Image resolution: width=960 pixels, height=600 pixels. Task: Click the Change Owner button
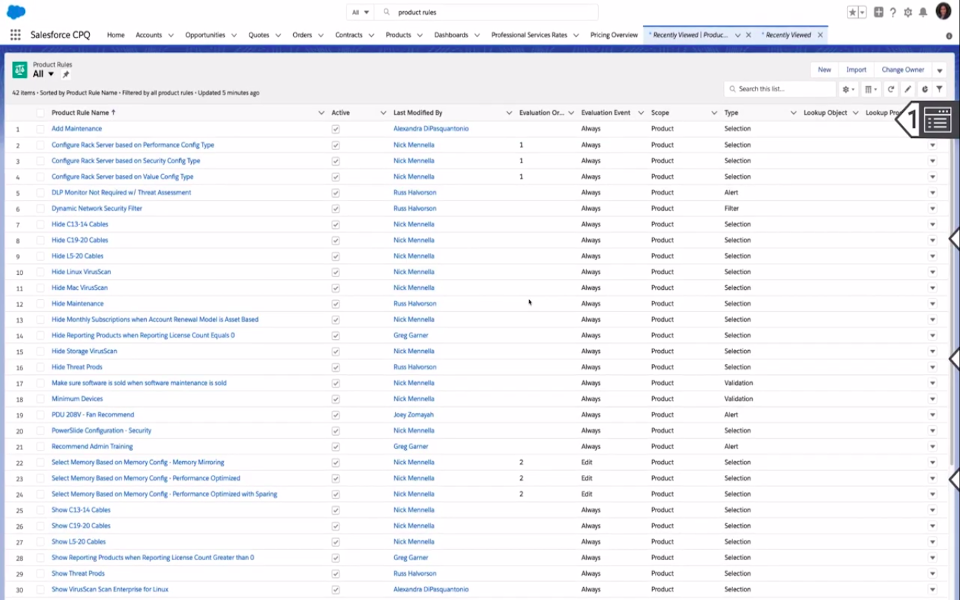pyautogui.click(x=902, y=70)
